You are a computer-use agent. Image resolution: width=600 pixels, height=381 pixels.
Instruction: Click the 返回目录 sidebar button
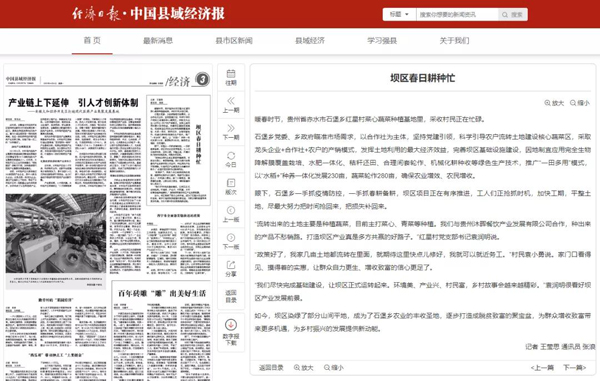point(231,296)
